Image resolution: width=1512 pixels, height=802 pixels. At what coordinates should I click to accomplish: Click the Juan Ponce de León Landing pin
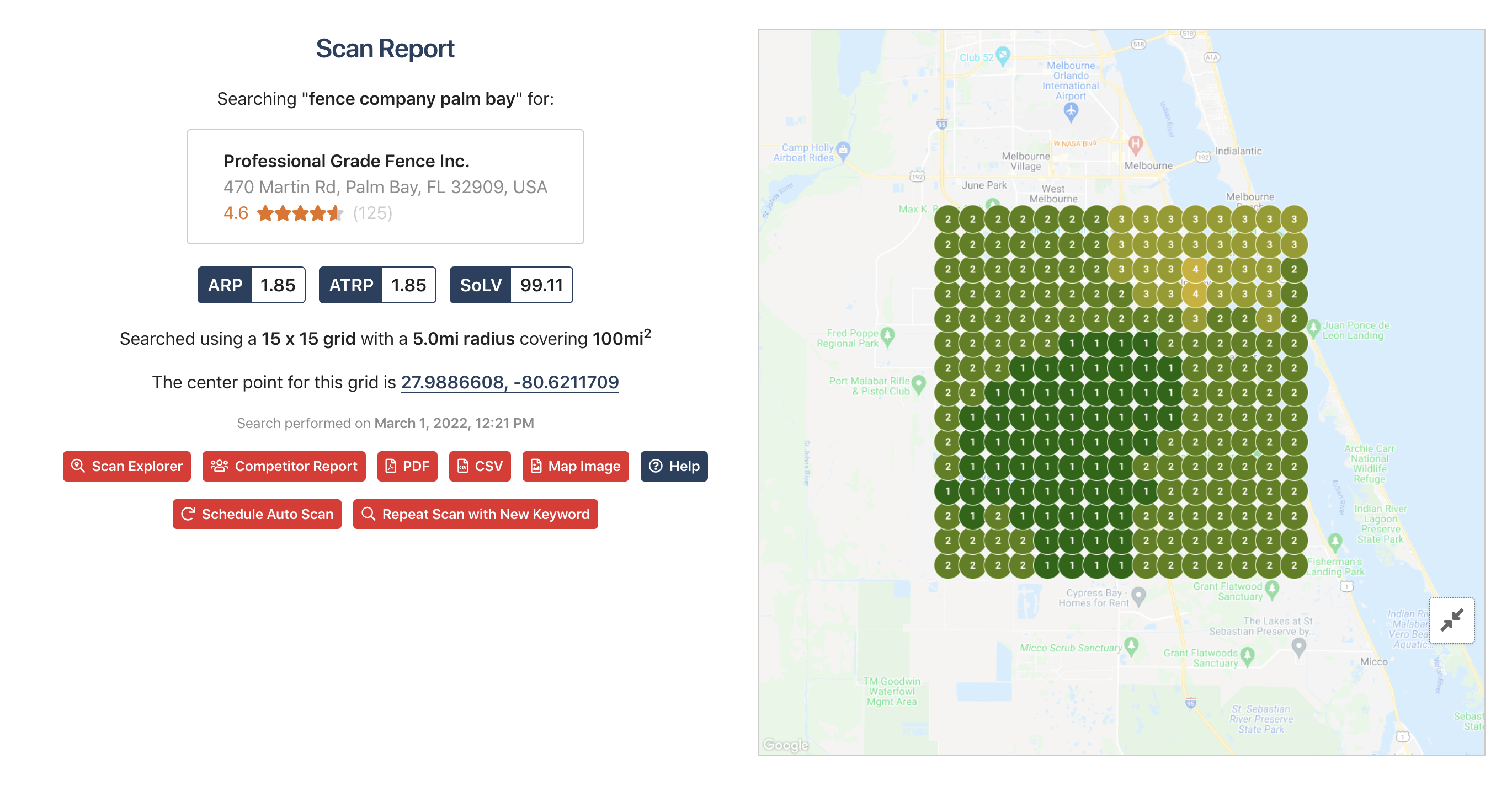click(x=1314, y=328)
